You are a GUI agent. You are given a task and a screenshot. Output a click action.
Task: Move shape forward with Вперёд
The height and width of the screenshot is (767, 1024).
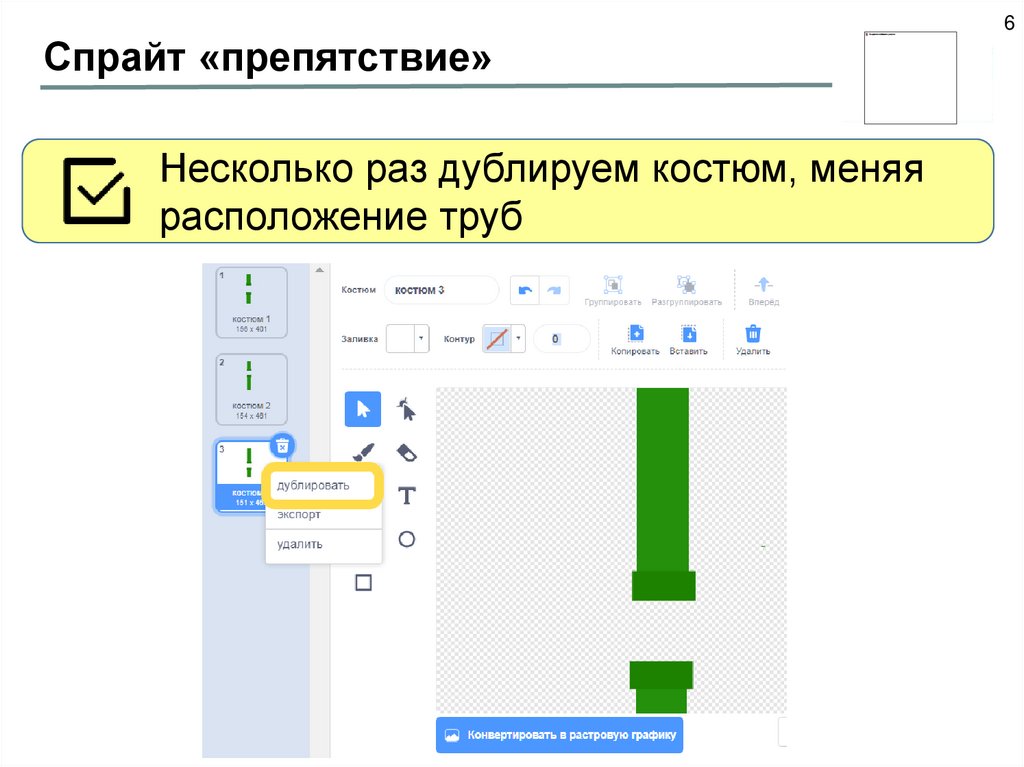[x=763, y=291]
